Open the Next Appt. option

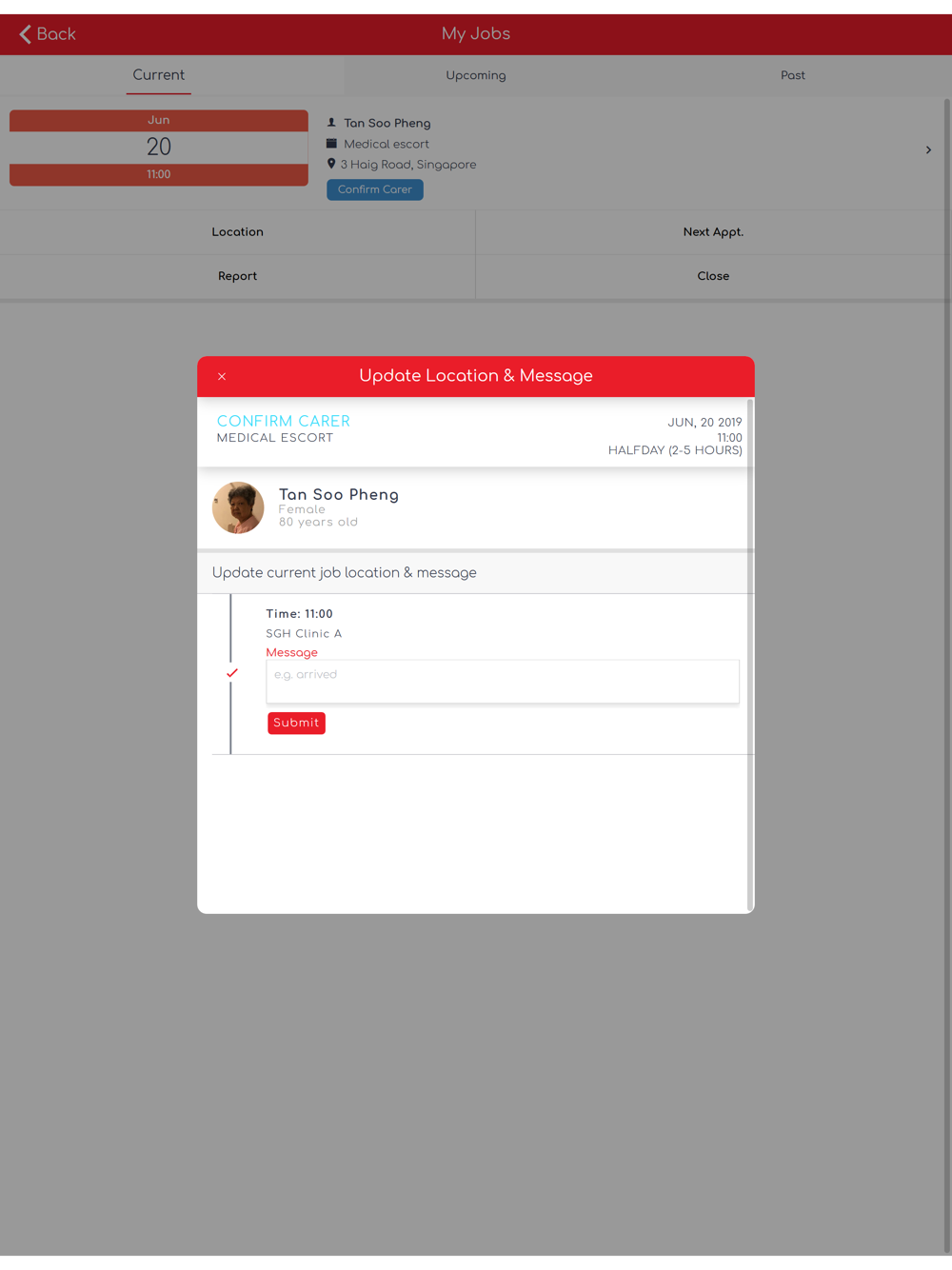click(713, 232)
